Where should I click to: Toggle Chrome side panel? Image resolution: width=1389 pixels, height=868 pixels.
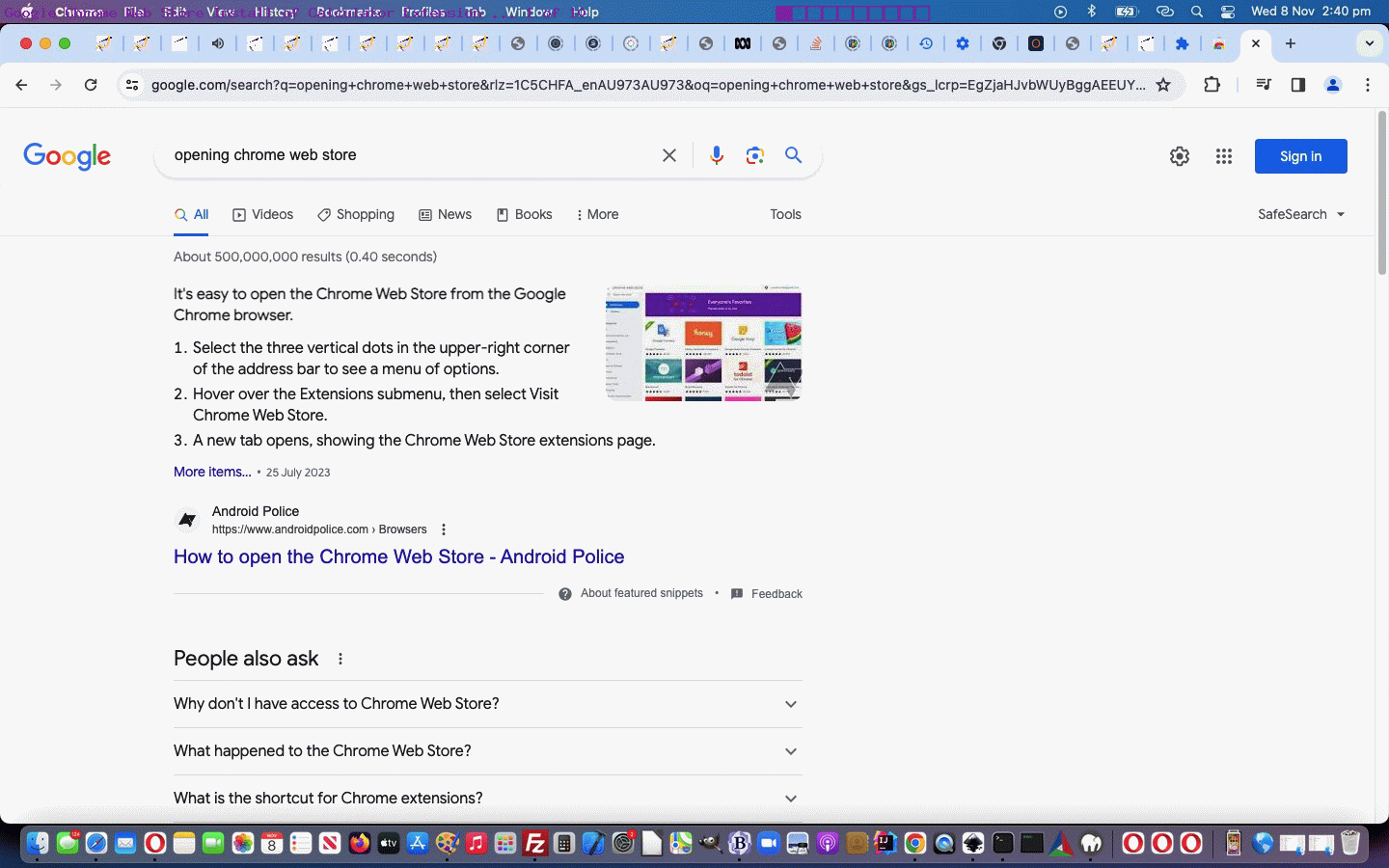click(1298, 85)
